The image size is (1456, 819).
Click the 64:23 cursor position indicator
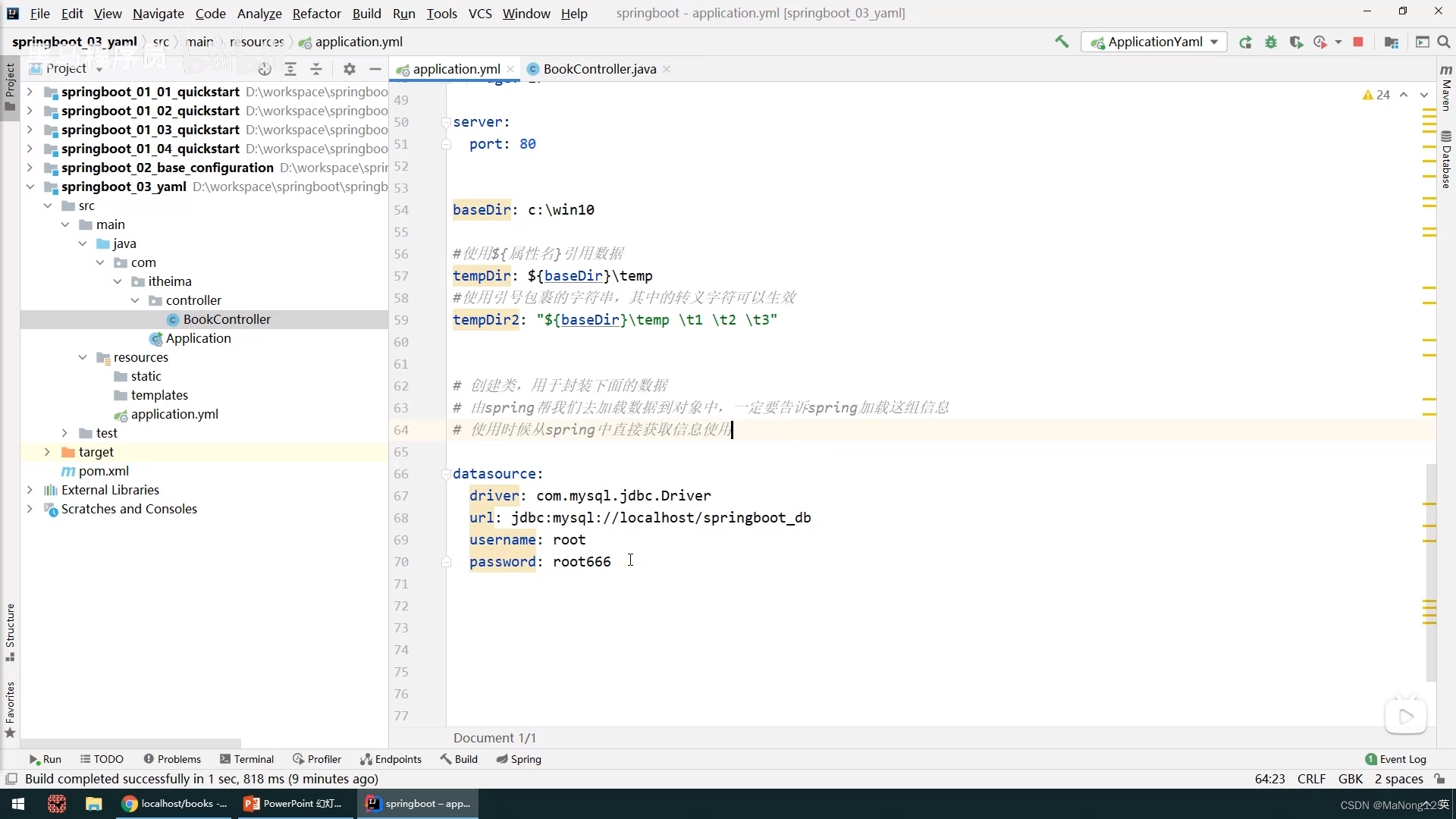tap(1269, 779)
